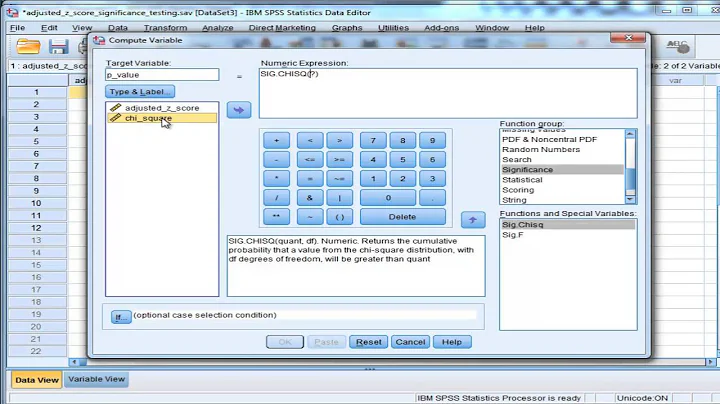Select row 5 header in data grid
This screenshot has width=720, height=404.
coord(36,141)
